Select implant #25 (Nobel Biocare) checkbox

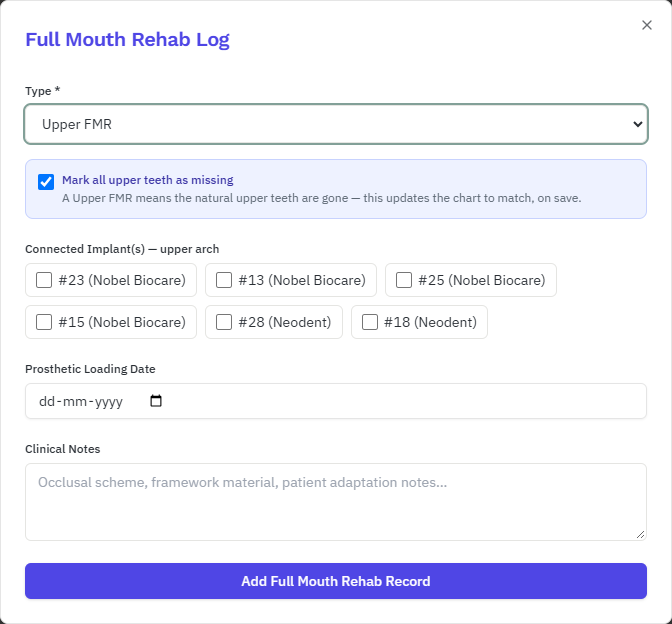[x=404, y=280]
